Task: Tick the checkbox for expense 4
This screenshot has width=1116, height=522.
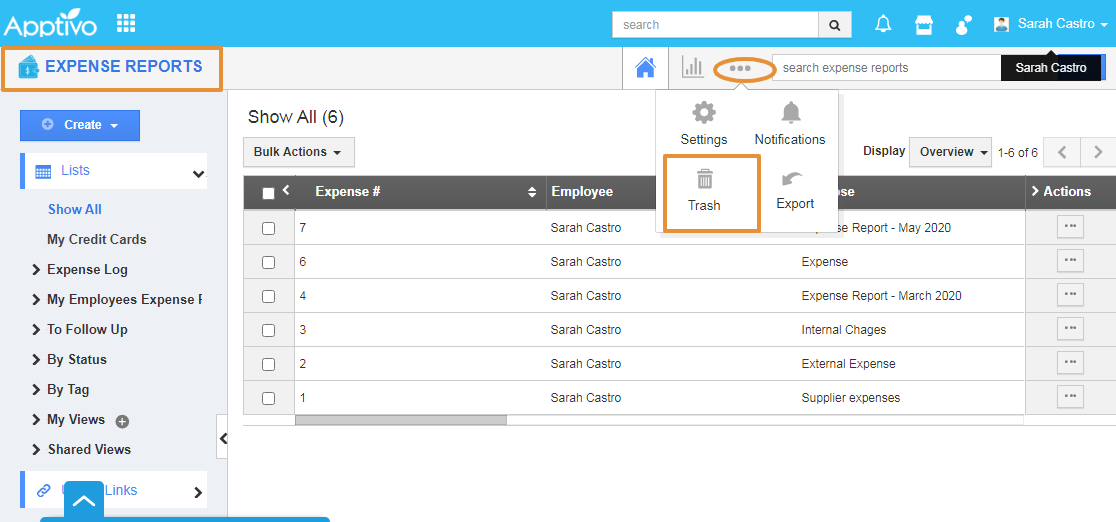Action: (268, 296)
